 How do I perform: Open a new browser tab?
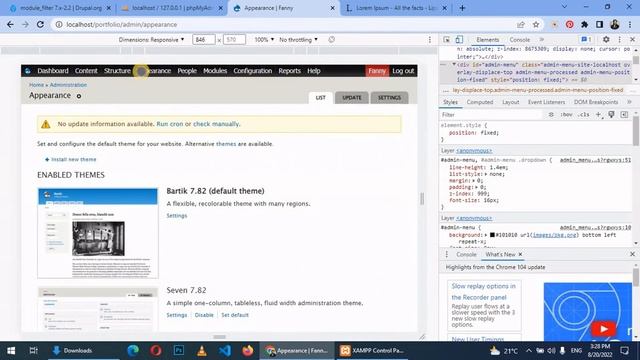pyautogui.click(x=462, y=8)
